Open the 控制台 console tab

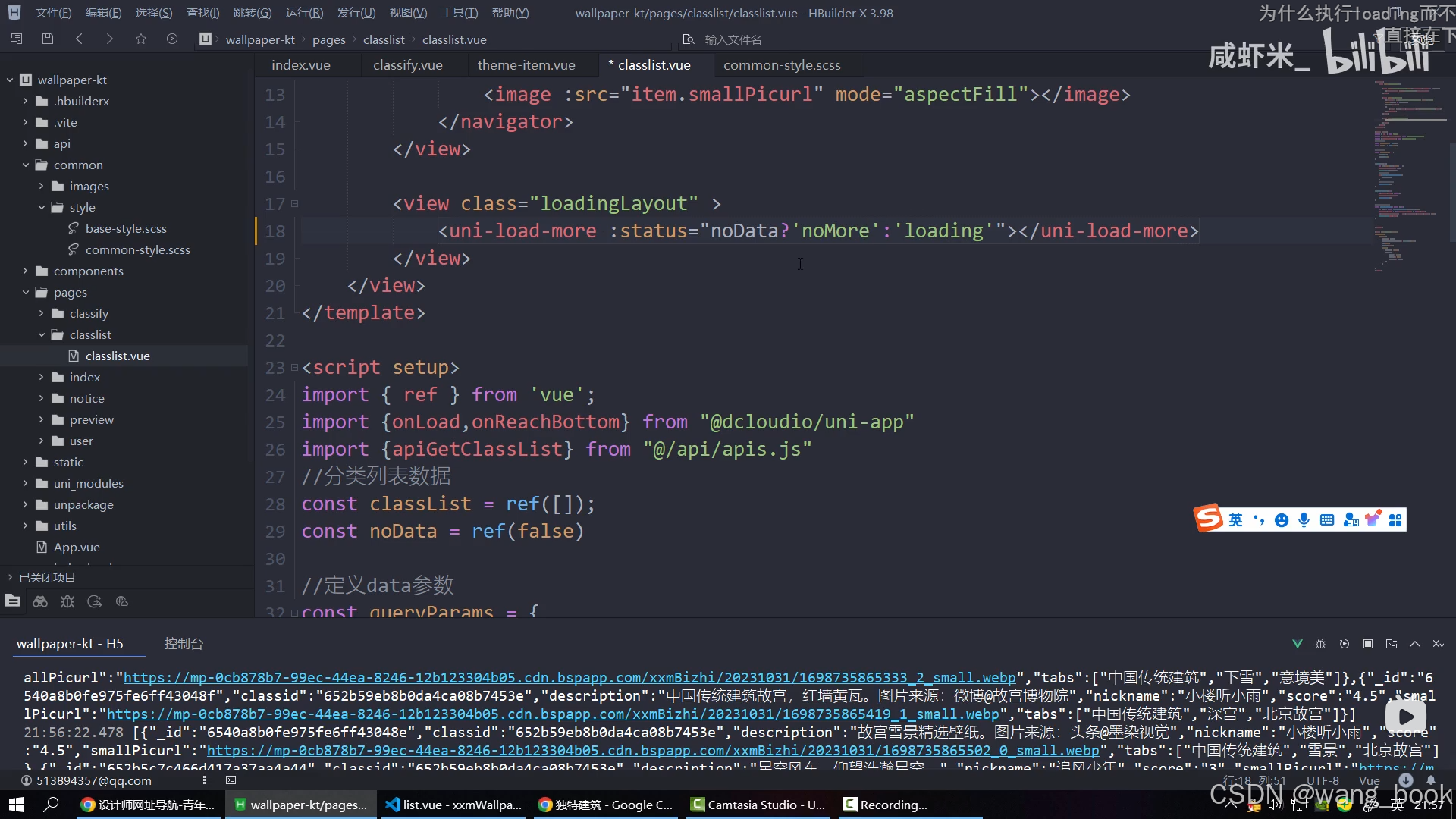pyautogui.click(x=184, y=644)
